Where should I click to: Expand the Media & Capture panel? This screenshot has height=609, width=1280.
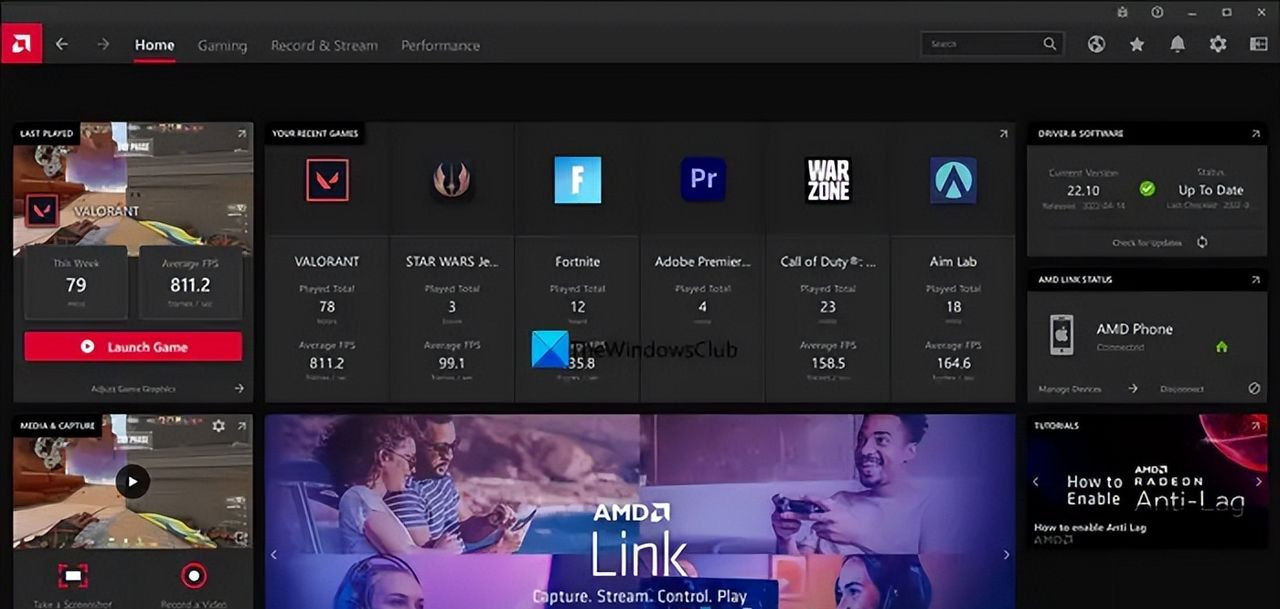[242, 426]
